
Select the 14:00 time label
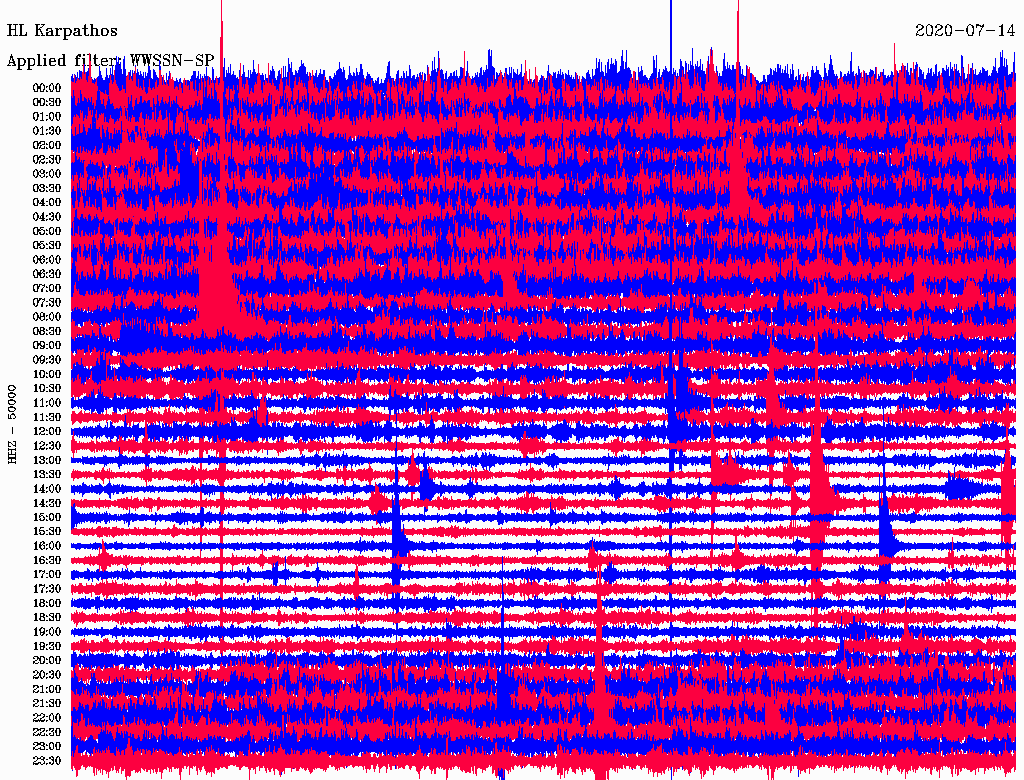click(x=47, y=489)
